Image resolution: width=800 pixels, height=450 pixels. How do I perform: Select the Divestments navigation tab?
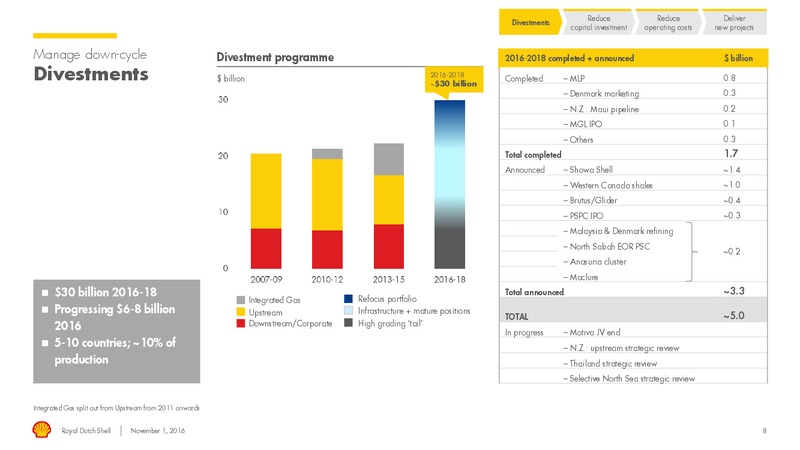click(530, 22)
